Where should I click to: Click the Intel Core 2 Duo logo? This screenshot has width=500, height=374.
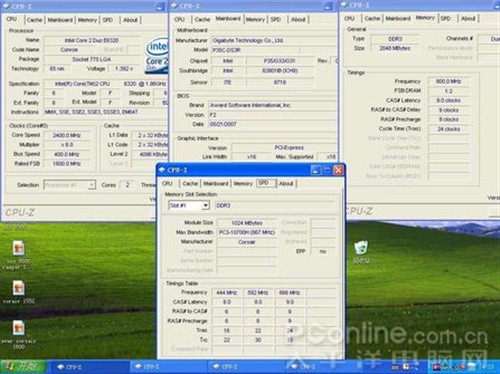click(x=157, y=56)
